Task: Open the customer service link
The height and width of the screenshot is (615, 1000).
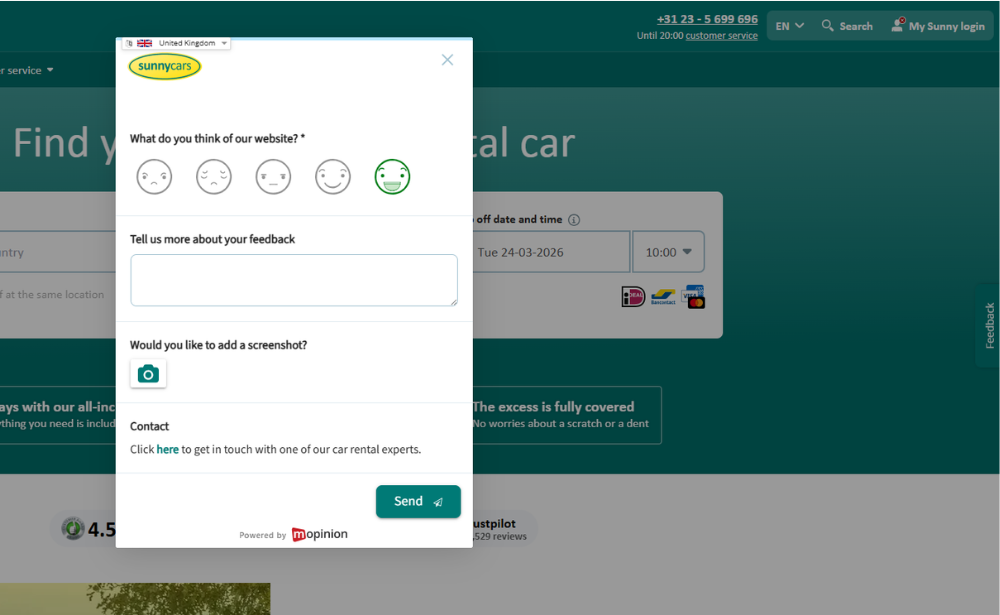Action: coord(721,35)
